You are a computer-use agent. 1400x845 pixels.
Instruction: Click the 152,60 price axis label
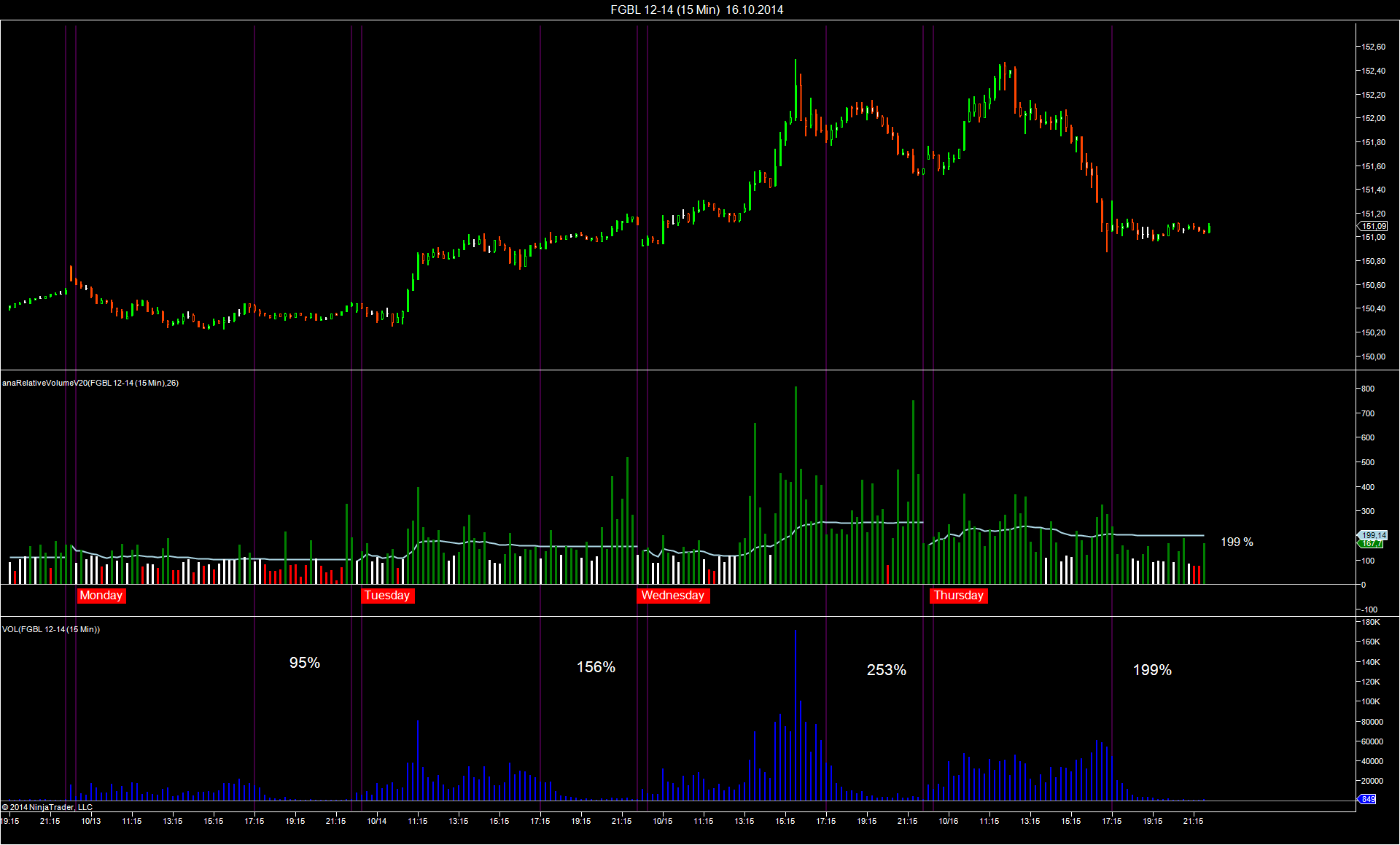(x=1374, y=47)
